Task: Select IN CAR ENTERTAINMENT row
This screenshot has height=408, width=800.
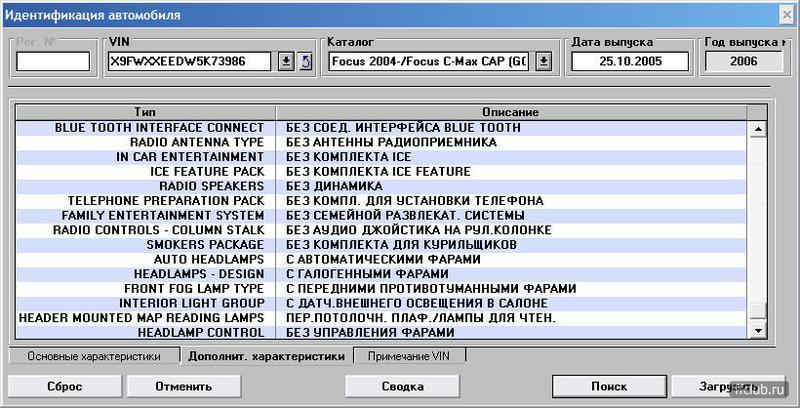Action: 383,157
